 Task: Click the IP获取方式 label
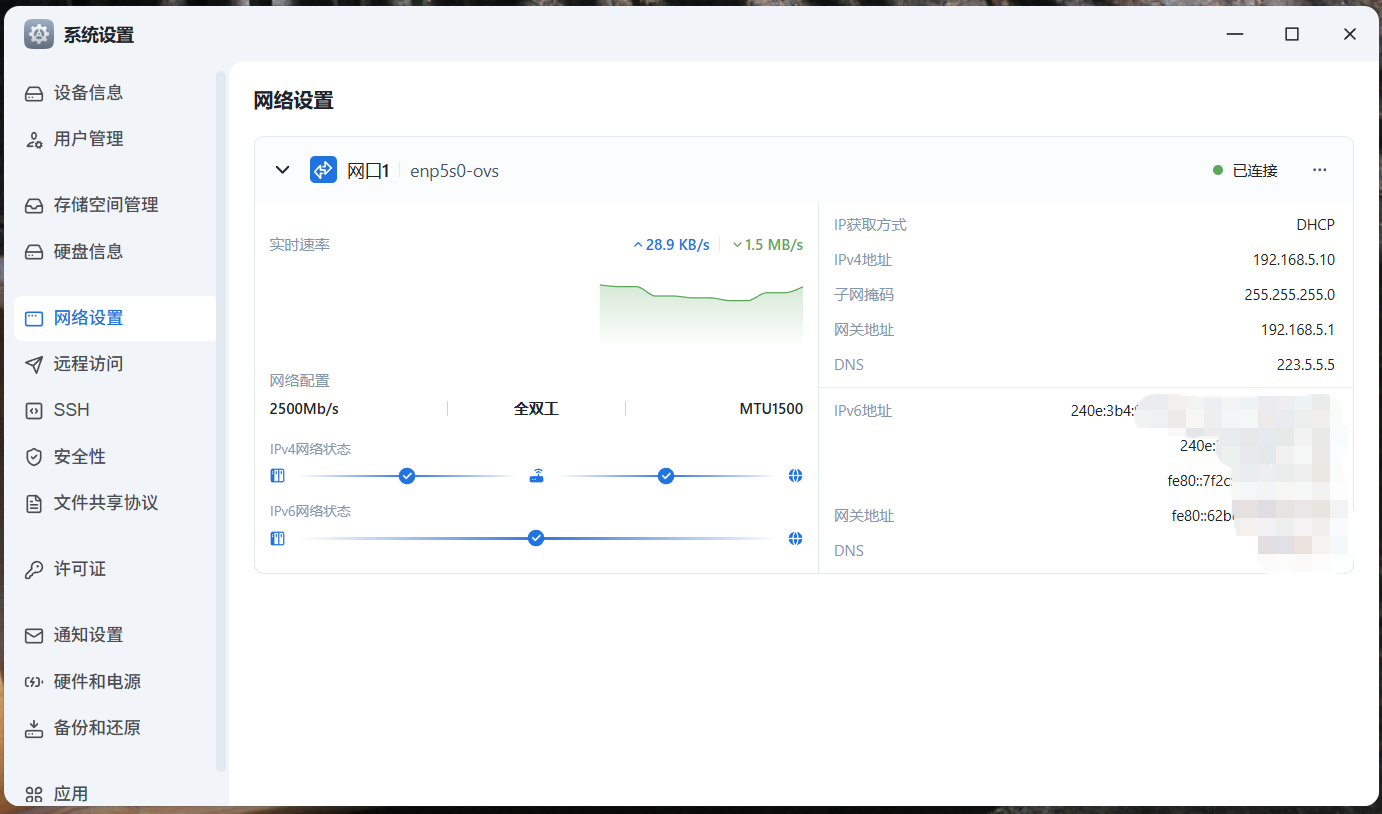(871, 225)
